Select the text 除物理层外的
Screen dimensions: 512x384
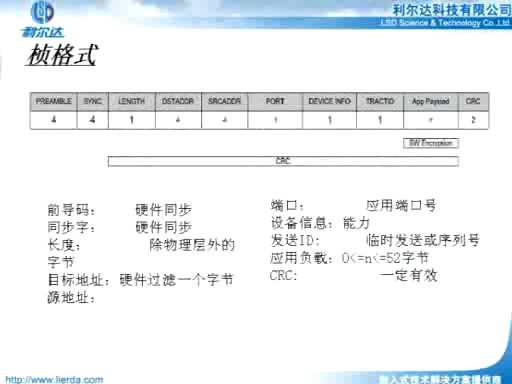coord(192,245)
